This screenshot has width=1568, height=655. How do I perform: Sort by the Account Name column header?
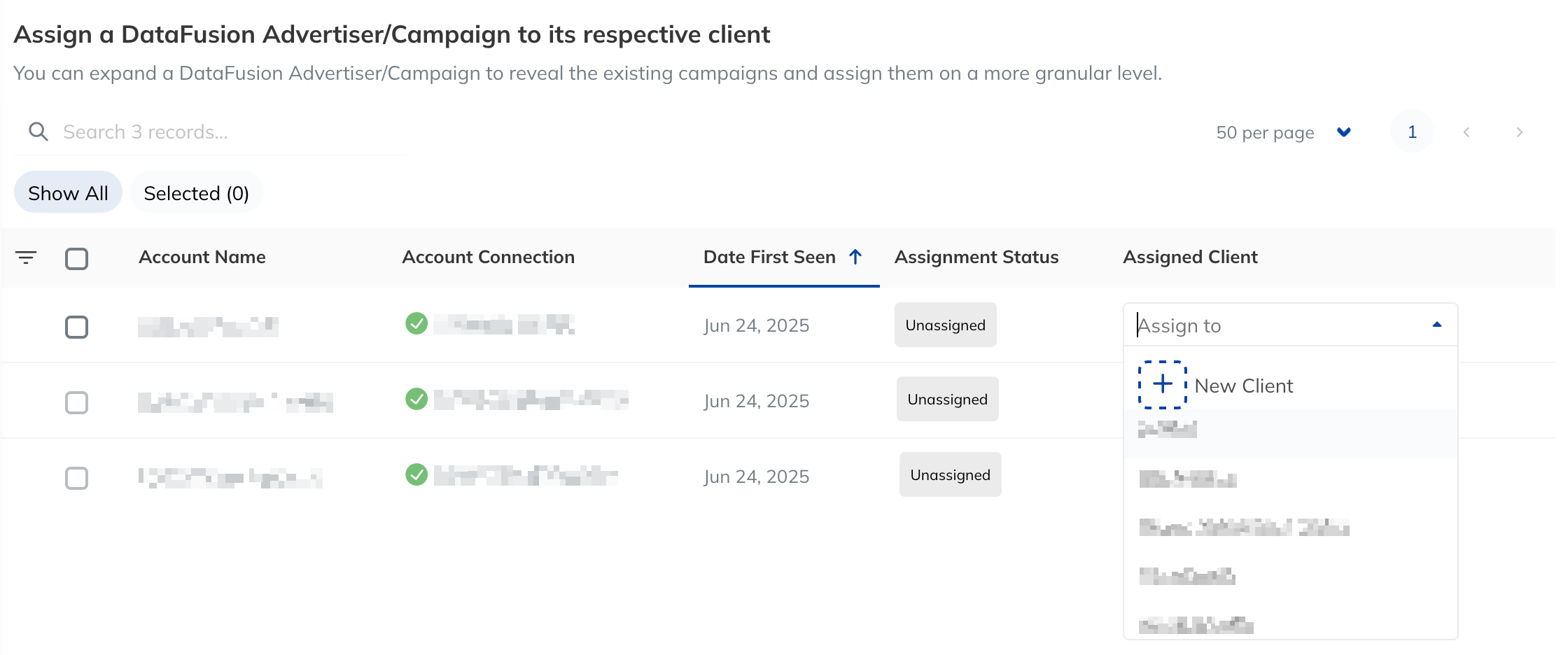click(202, 257)
